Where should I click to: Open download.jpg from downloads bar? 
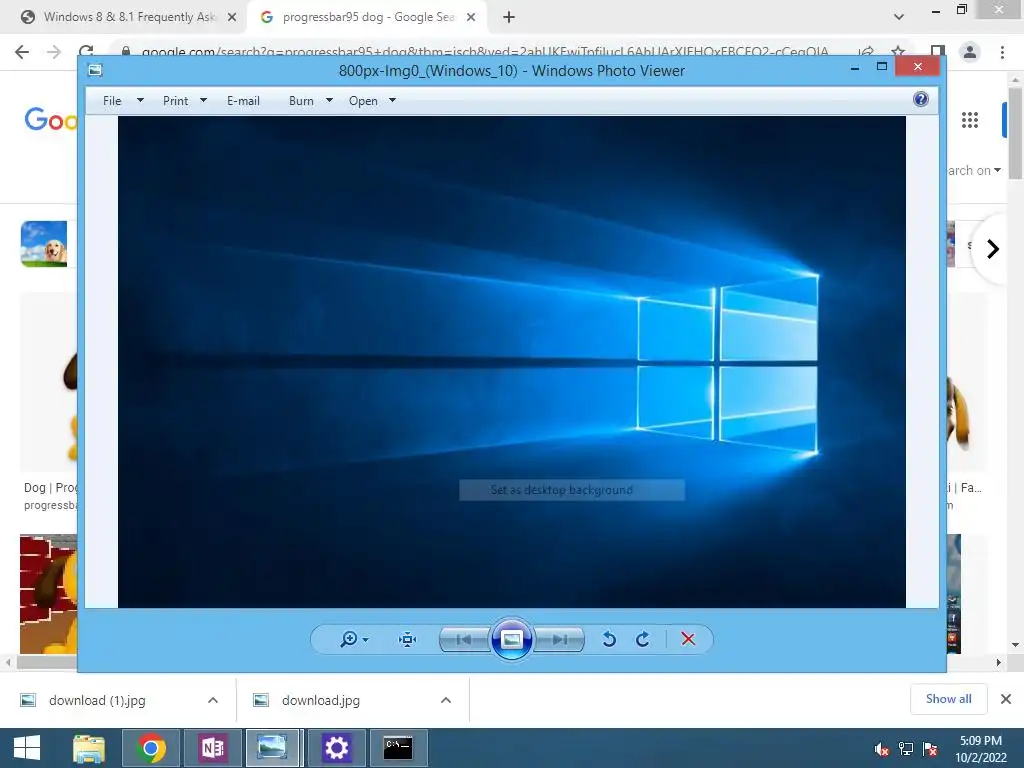coord(321,700)
